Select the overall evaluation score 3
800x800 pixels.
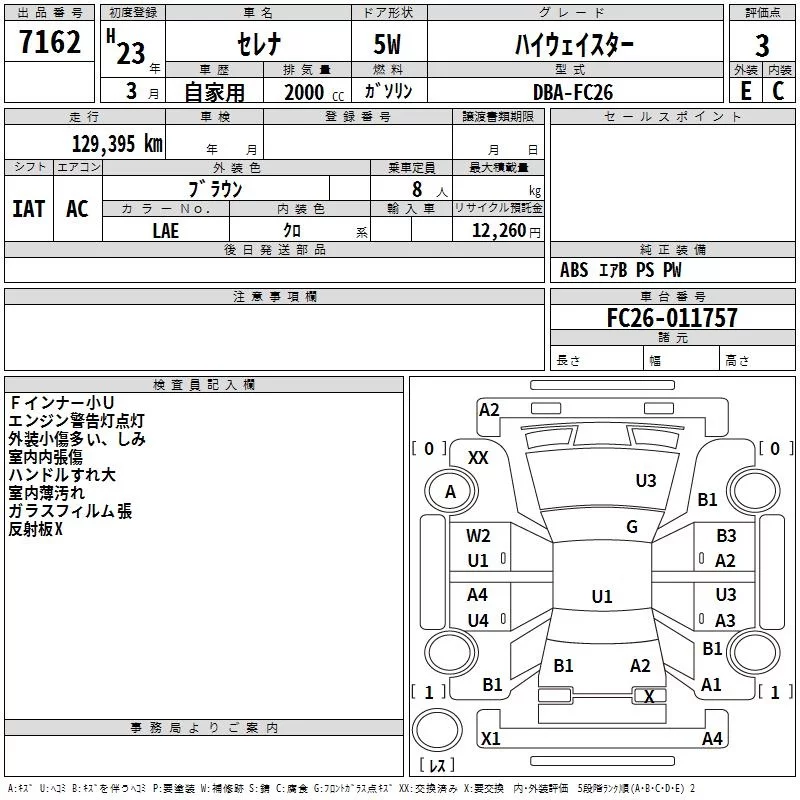[x=762, y=46]
